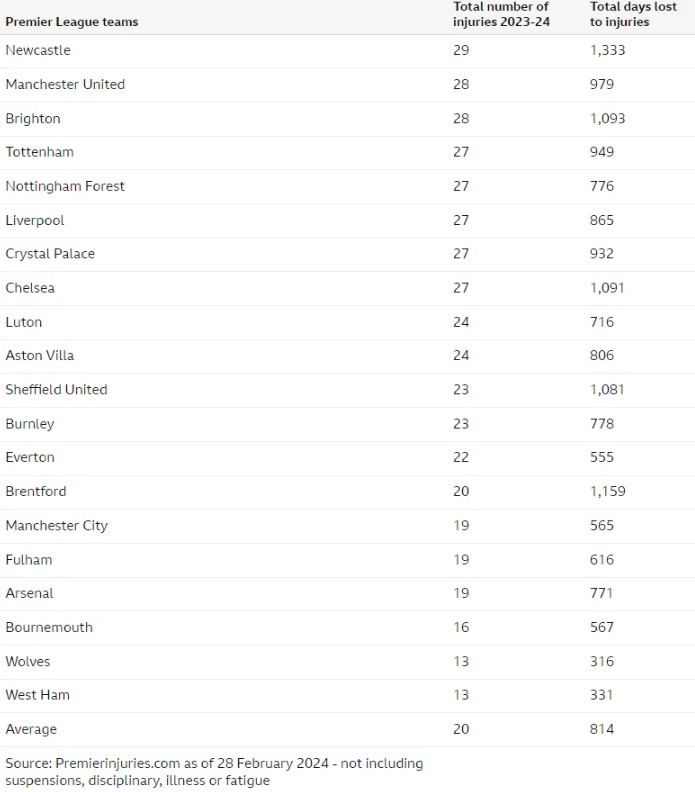Click Arsenal's 19 injuries value

461,593
